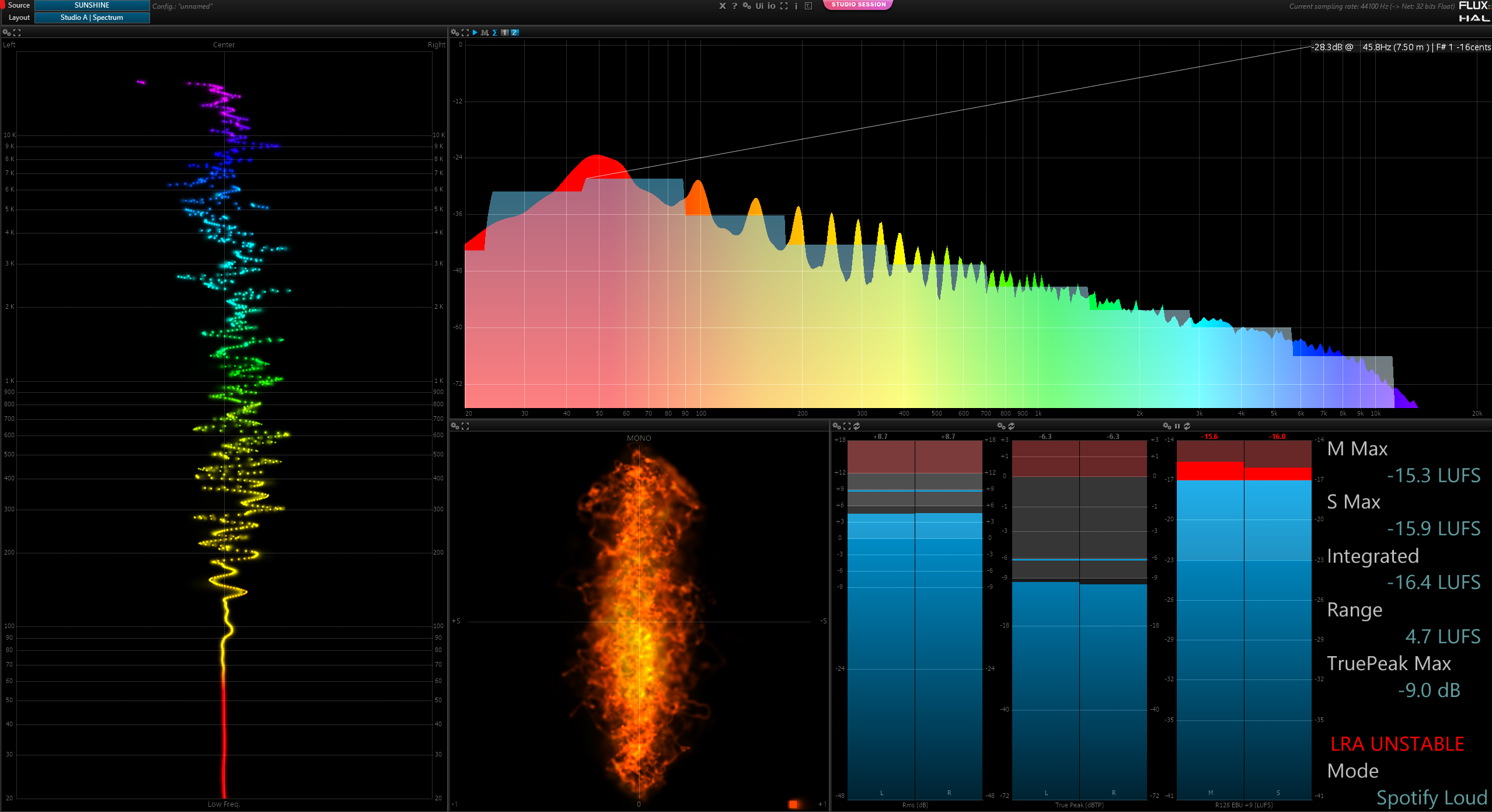Click the R128 M loudness meter bar
Viewport: 1492px width, 812px height.
coord(1210,619)
